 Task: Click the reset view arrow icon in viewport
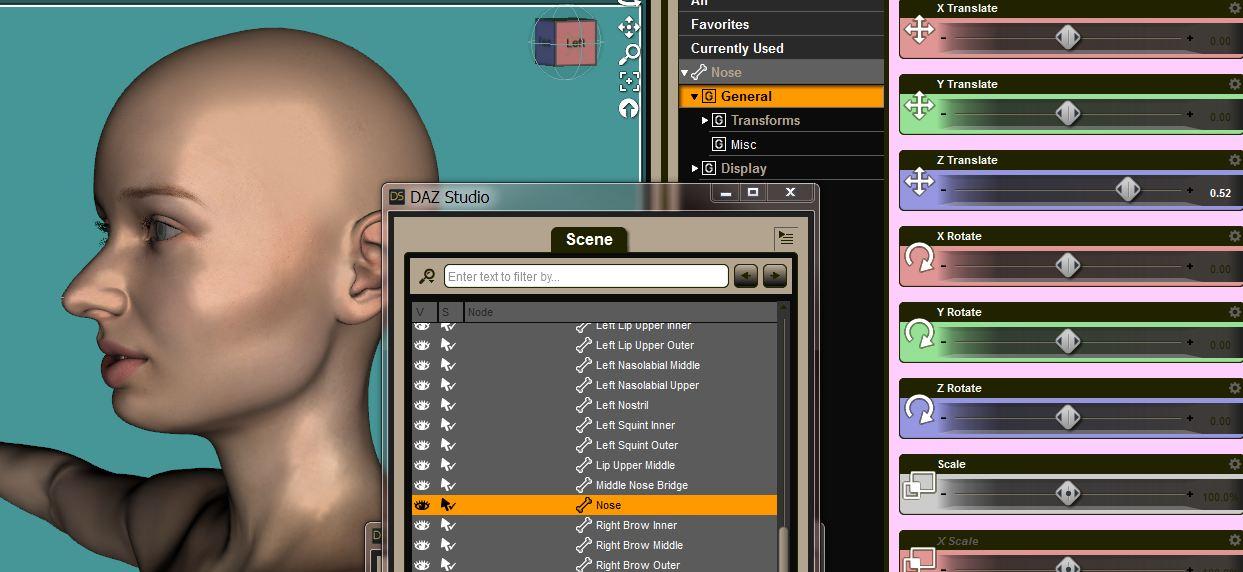629,108
